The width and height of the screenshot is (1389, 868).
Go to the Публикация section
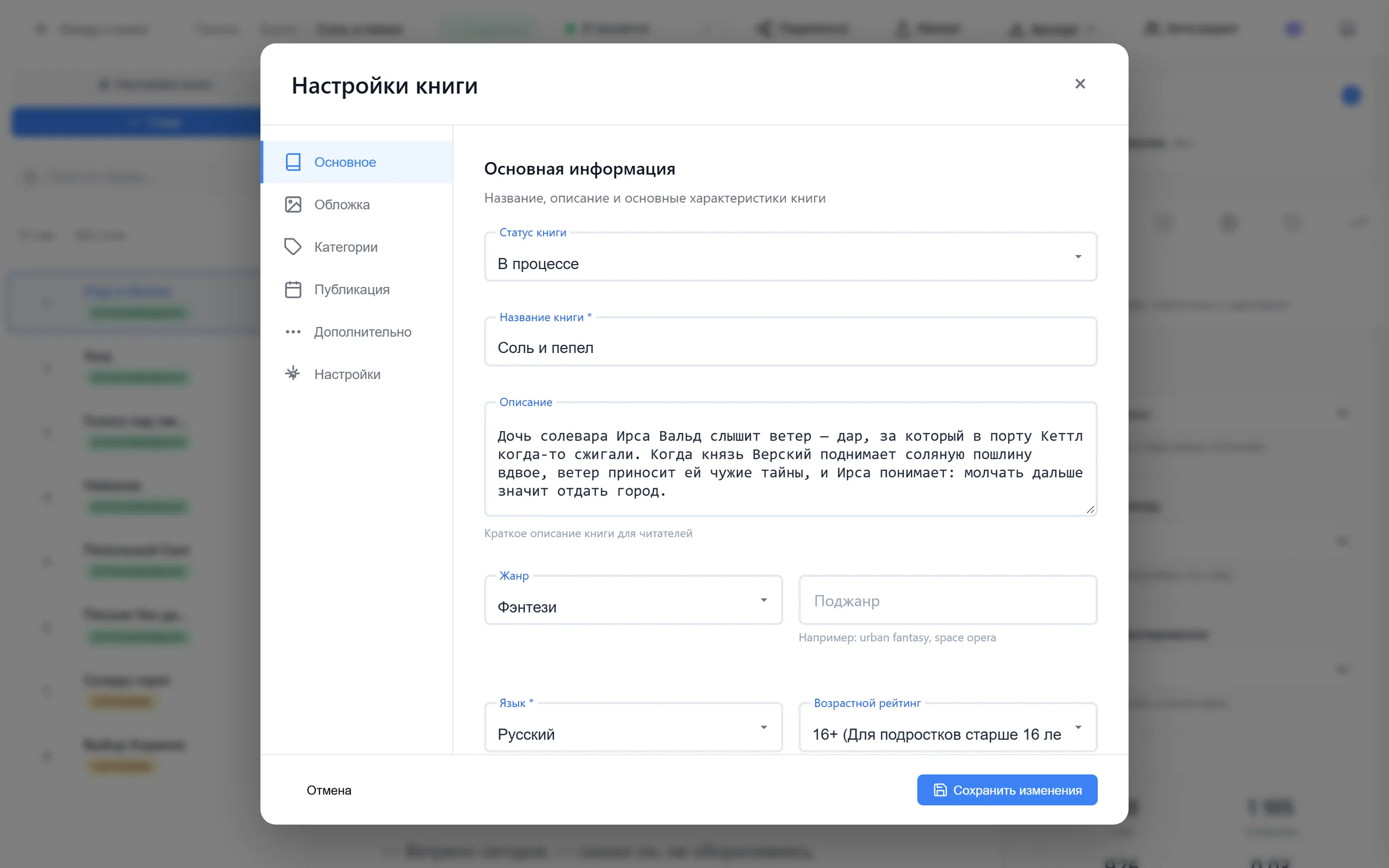pos(357,289)
